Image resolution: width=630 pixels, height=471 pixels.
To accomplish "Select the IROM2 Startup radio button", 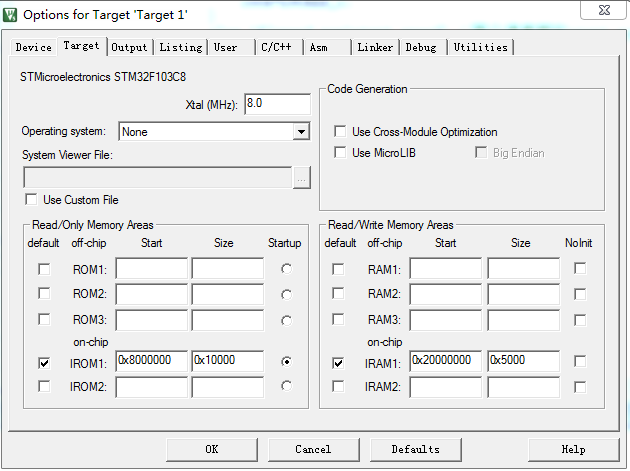I will 288,386.
